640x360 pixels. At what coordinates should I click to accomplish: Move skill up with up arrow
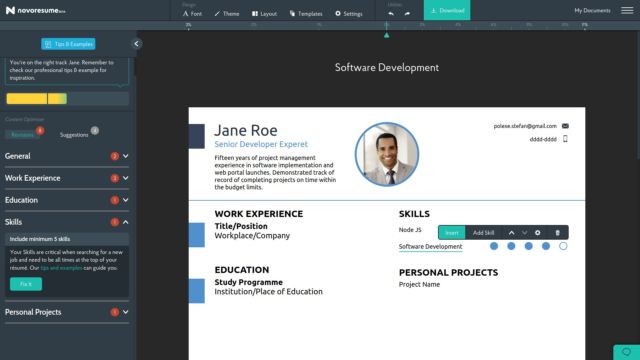(x=511, y=233)
